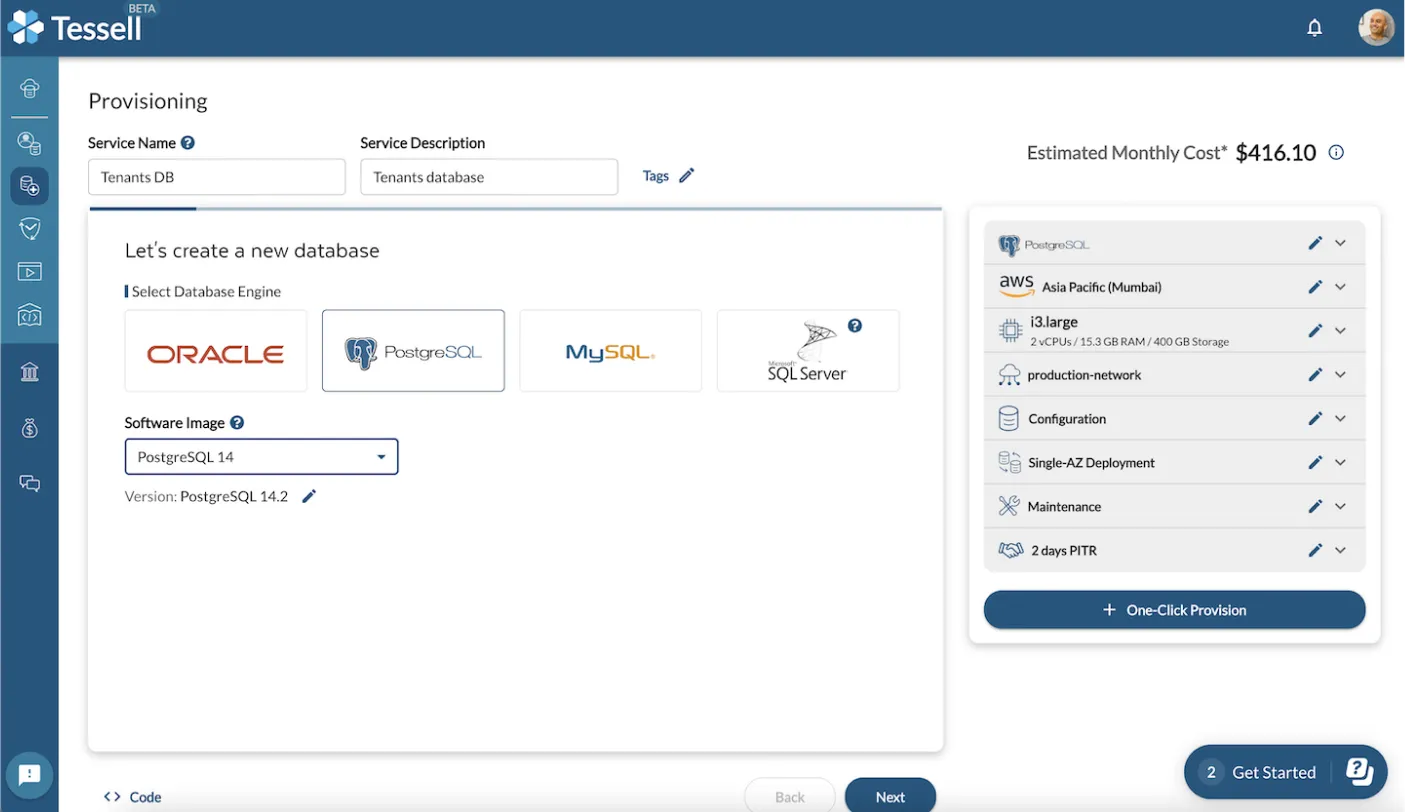Click the notification bell in the top bar
This screenshot has height=812, width=1405.
(1314, 27)
